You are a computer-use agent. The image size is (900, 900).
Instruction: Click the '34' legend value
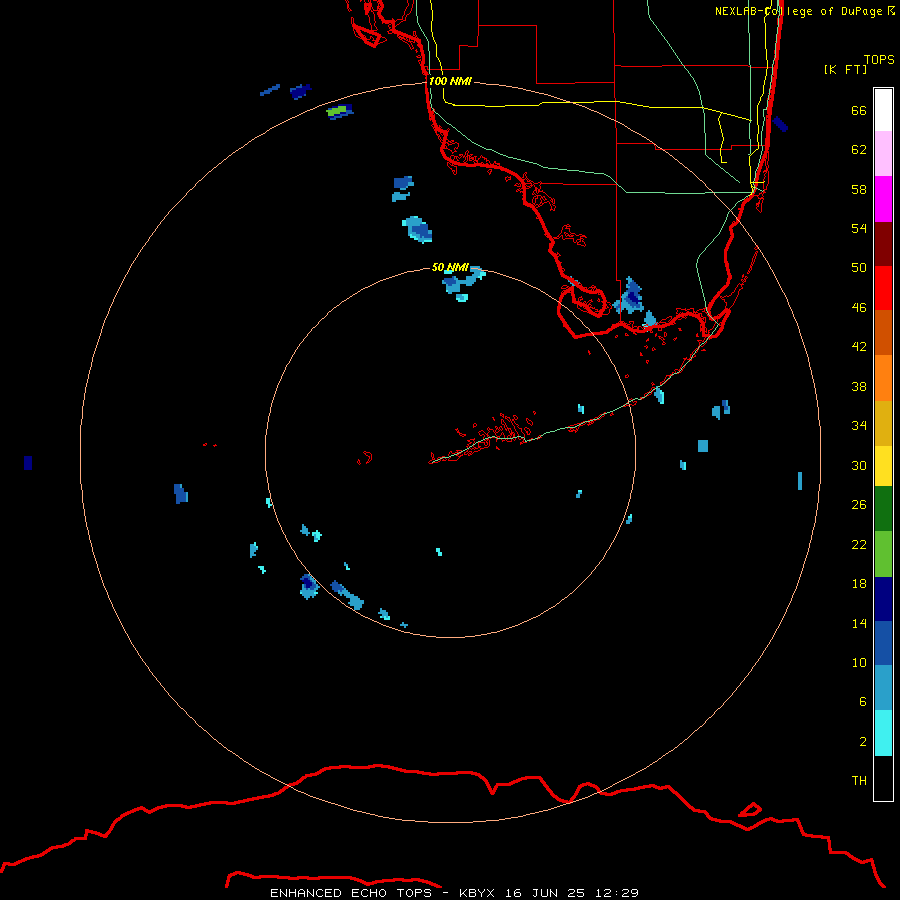point(859,426)
